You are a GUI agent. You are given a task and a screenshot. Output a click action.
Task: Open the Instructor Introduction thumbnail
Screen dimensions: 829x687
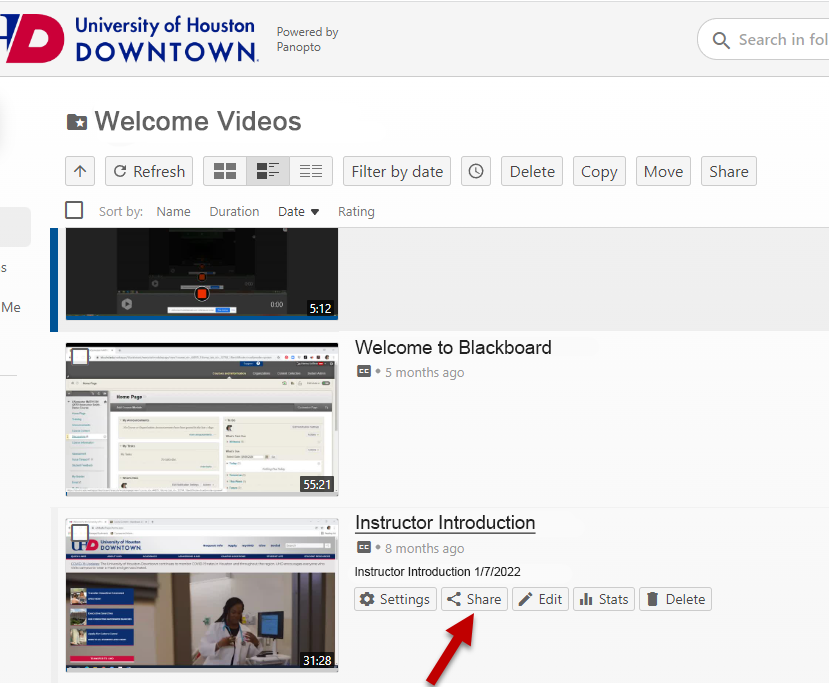coord(202,595)
